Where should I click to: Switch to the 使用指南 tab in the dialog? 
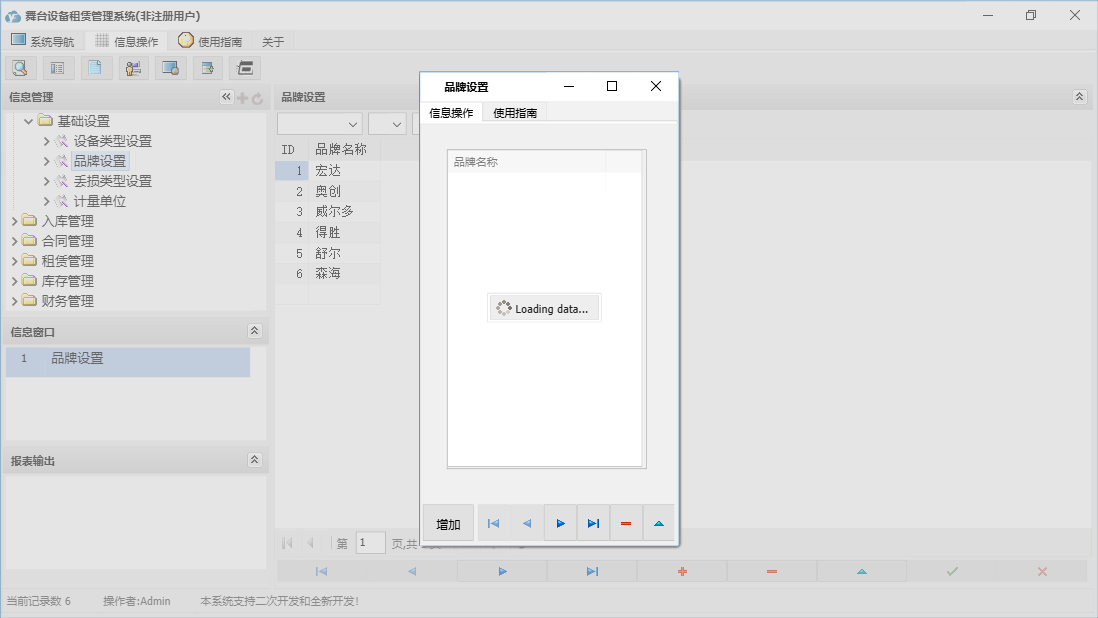point(515,112)
